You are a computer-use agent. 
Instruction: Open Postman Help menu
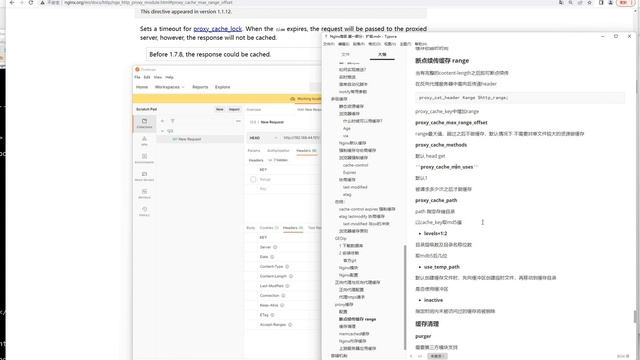[x=169, y=77]
